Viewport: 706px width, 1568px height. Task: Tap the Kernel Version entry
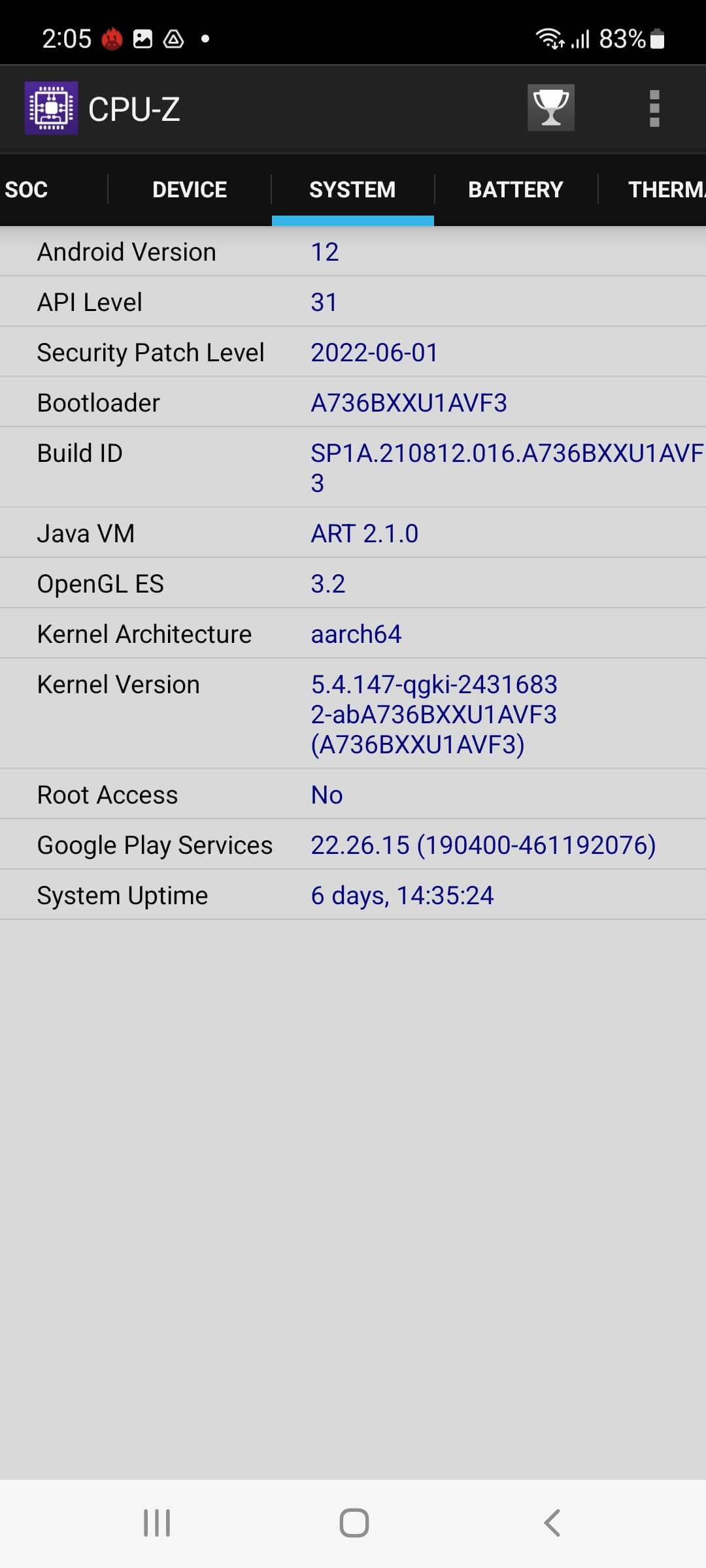tap(353, 714)
